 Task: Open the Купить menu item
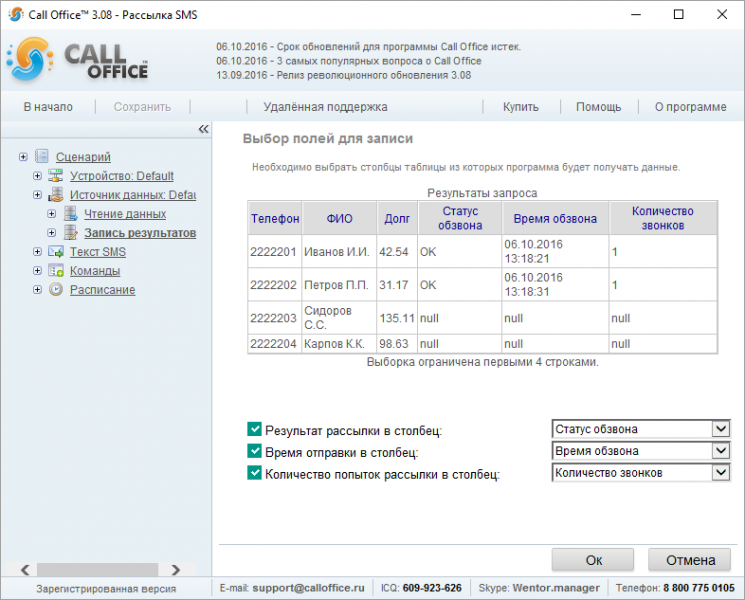pyautogui.click(x=521, y=107)
